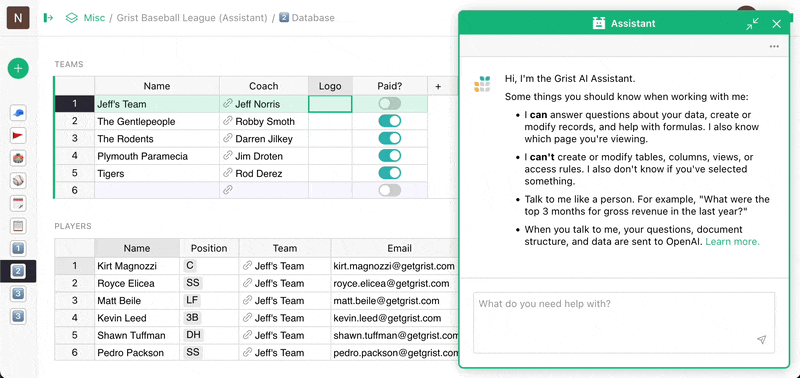This screenshot has width=800, height=378.
Task: Click the 'DH' position tag
Action: (193, 335)
